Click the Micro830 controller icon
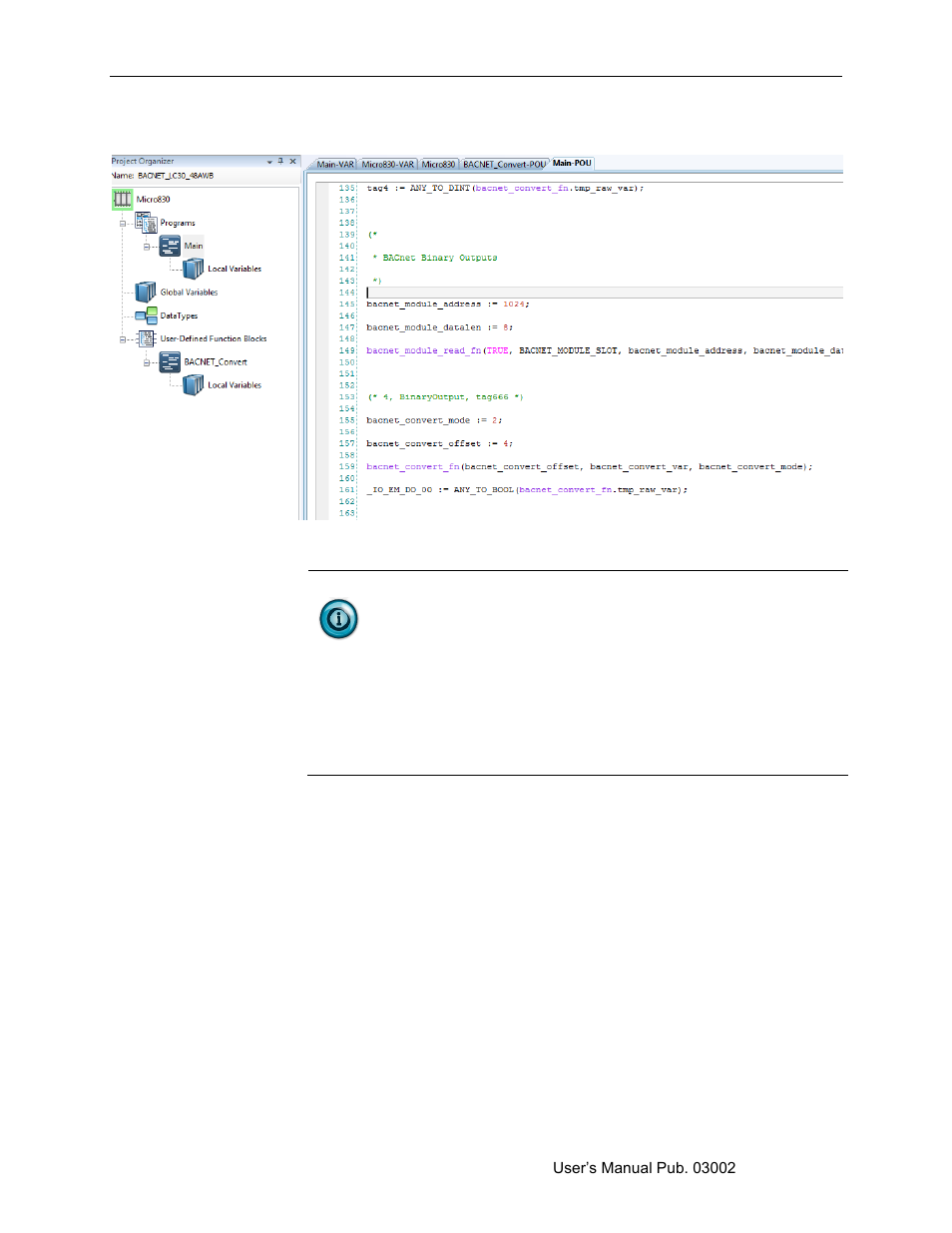This screenshot has width=952, height=1233. (x=122, y=199)
